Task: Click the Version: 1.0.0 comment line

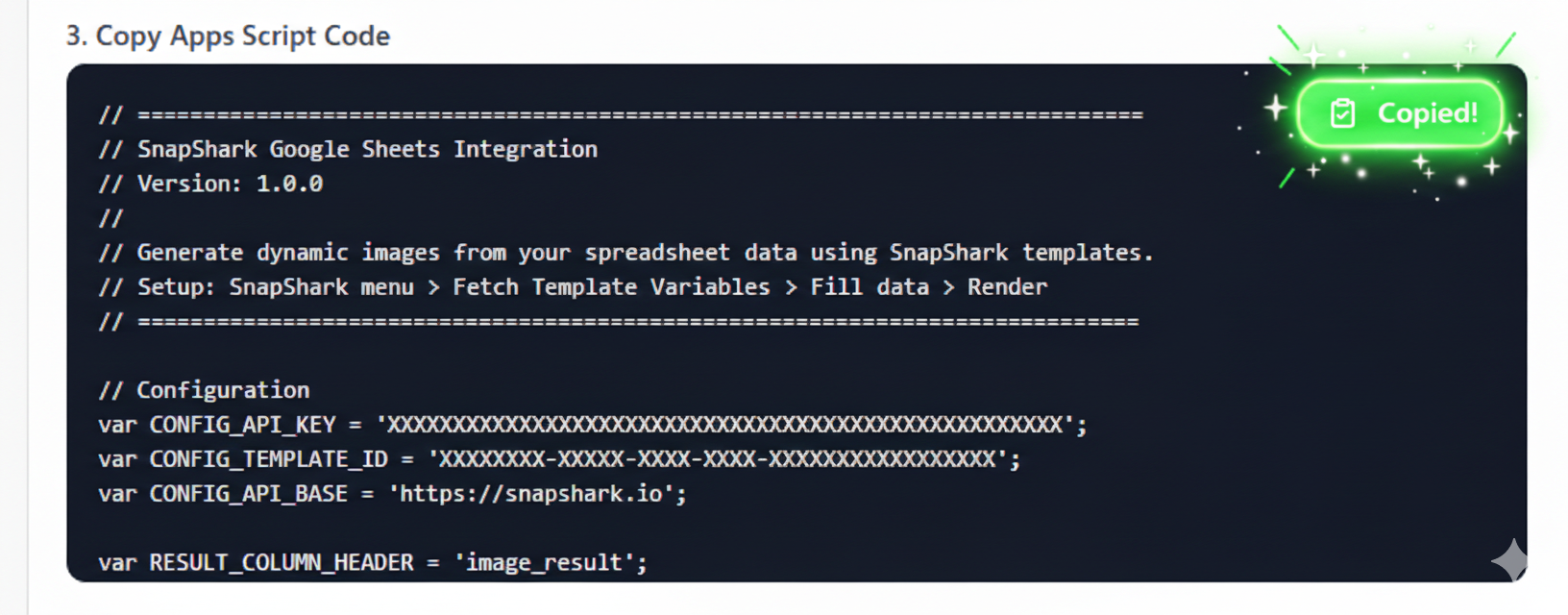Action: click(x=210, y=183)
